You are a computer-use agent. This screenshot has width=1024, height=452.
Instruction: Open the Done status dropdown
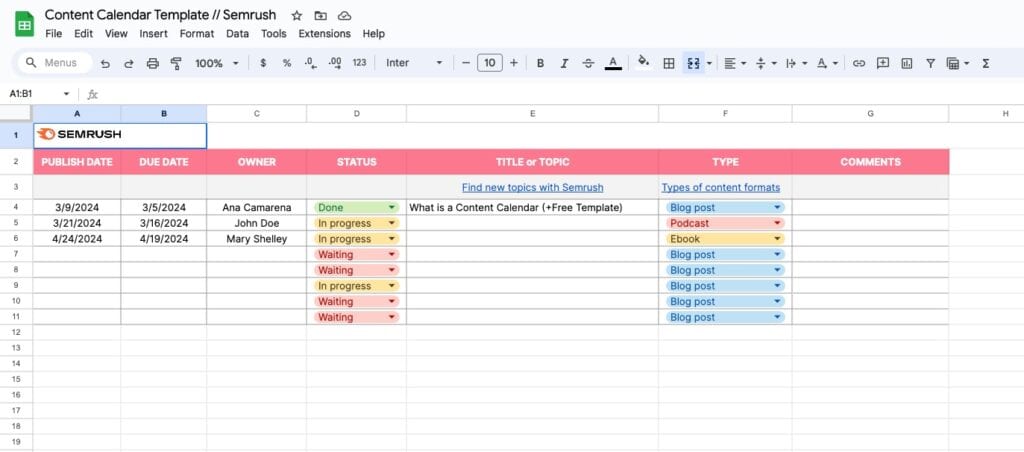357,208
